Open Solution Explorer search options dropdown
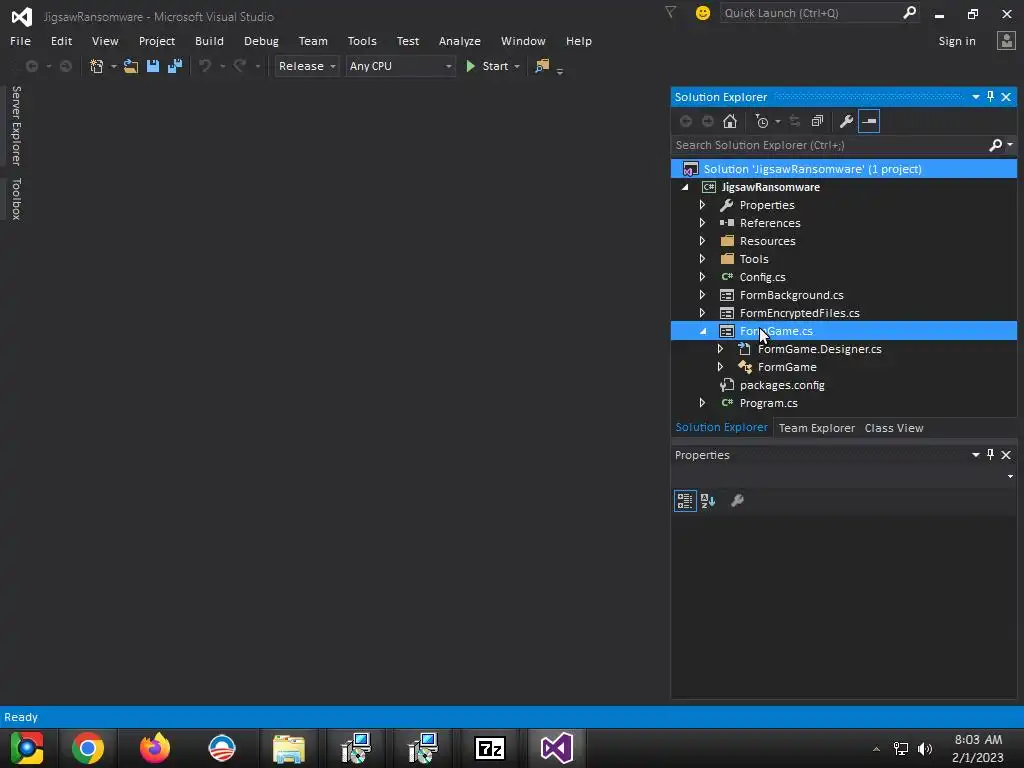Screen dimensions: 1024x768 click(1010, 145)
